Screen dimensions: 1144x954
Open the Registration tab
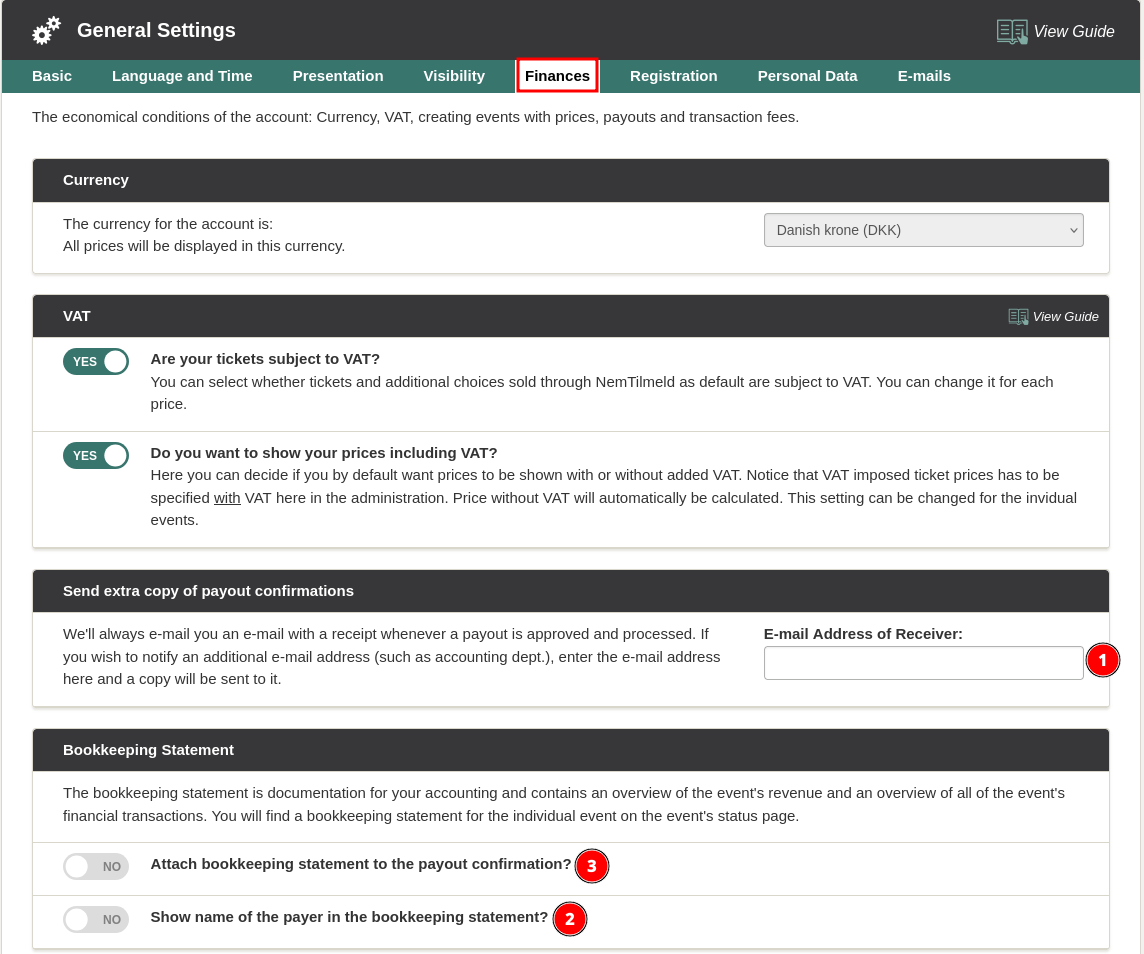point(673,76)
